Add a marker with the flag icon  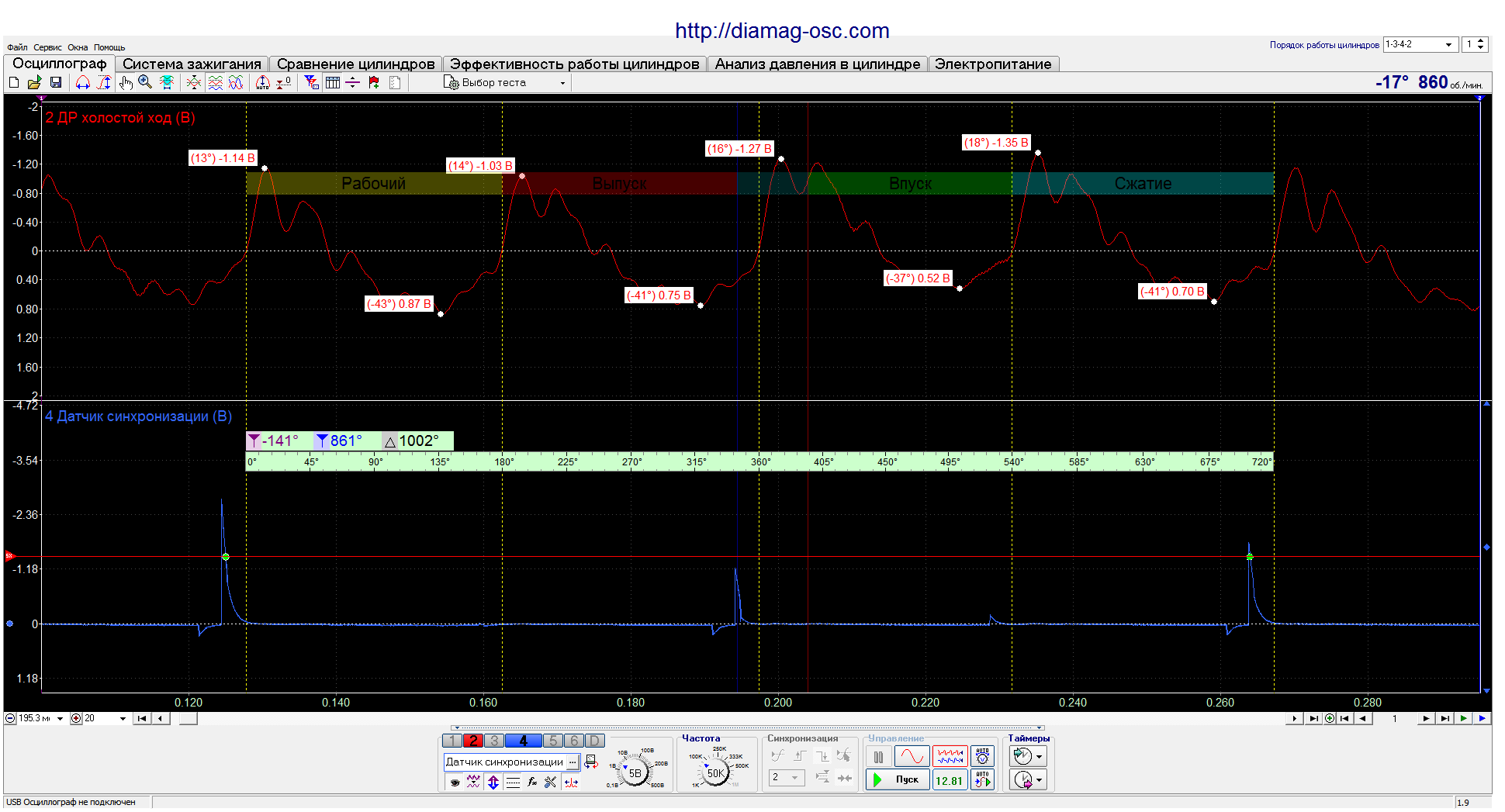click(x=374, y=82)
